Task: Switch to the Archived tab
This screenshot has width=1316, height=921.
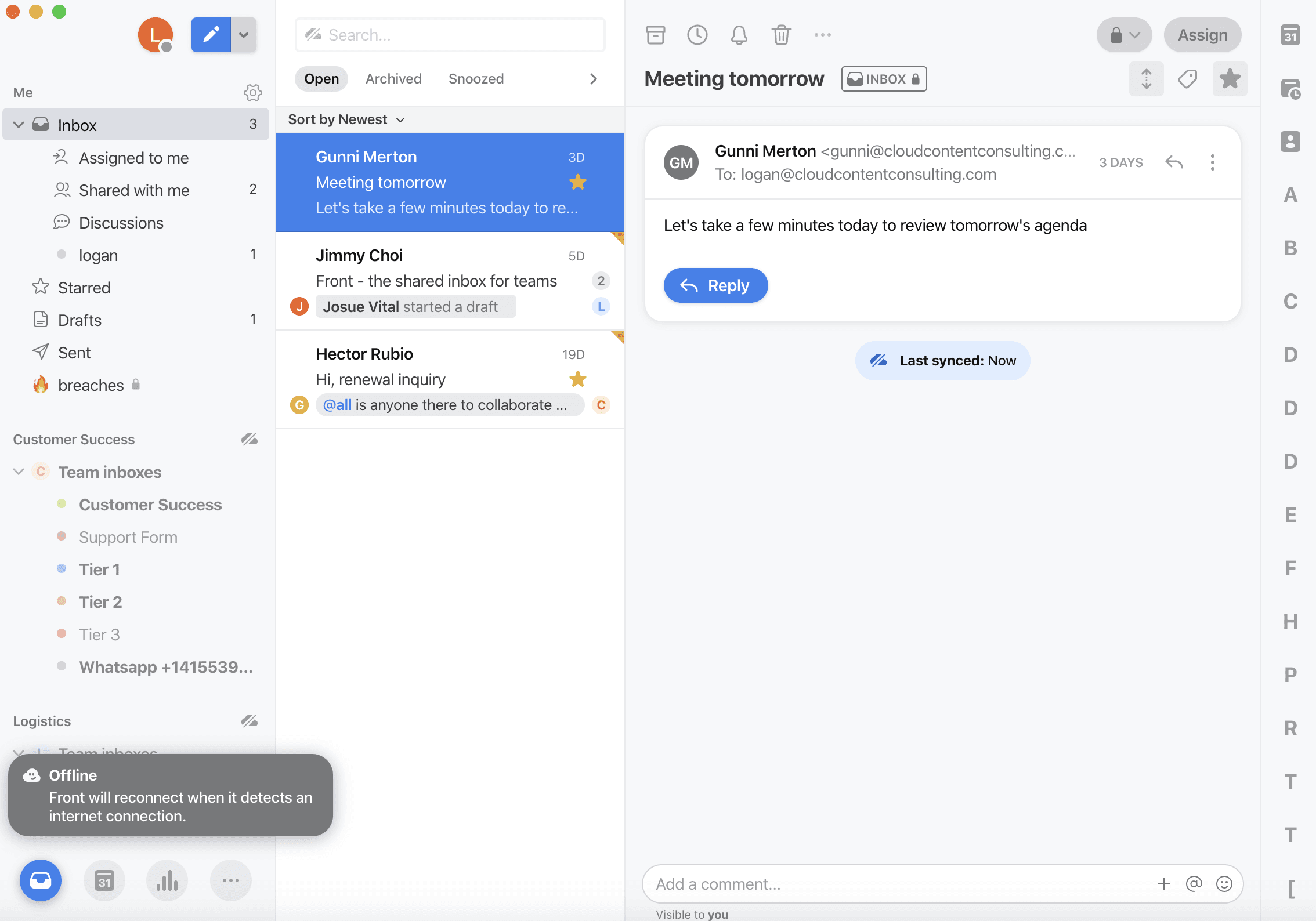Action: [393, 79]
